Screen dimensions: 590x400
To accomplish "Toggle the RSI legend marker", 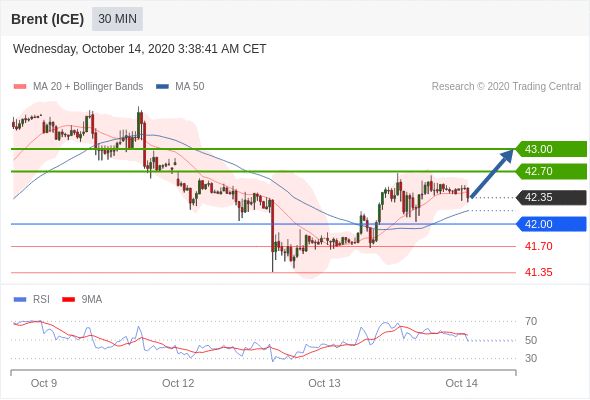I will 20,300.
